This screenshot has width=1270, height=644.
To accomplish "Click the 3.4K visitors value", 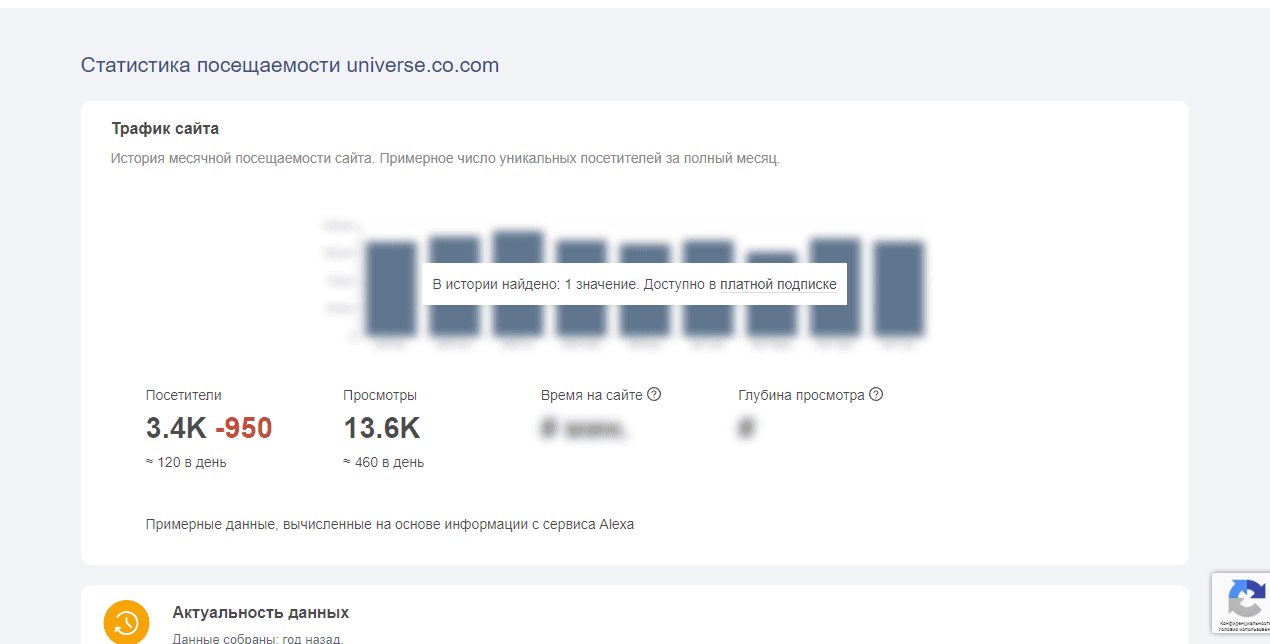I will 176,428.
